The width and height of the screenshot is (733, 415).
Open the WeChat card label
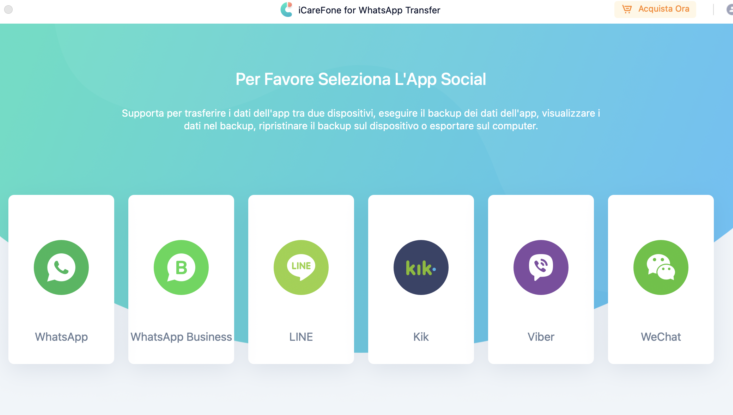click(661, 336)
